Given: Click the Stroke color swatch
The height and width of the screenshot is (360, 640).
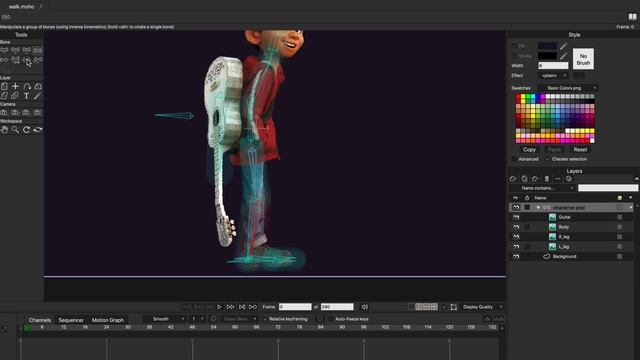Looking at the screenshot, I should tap(547, 56).
